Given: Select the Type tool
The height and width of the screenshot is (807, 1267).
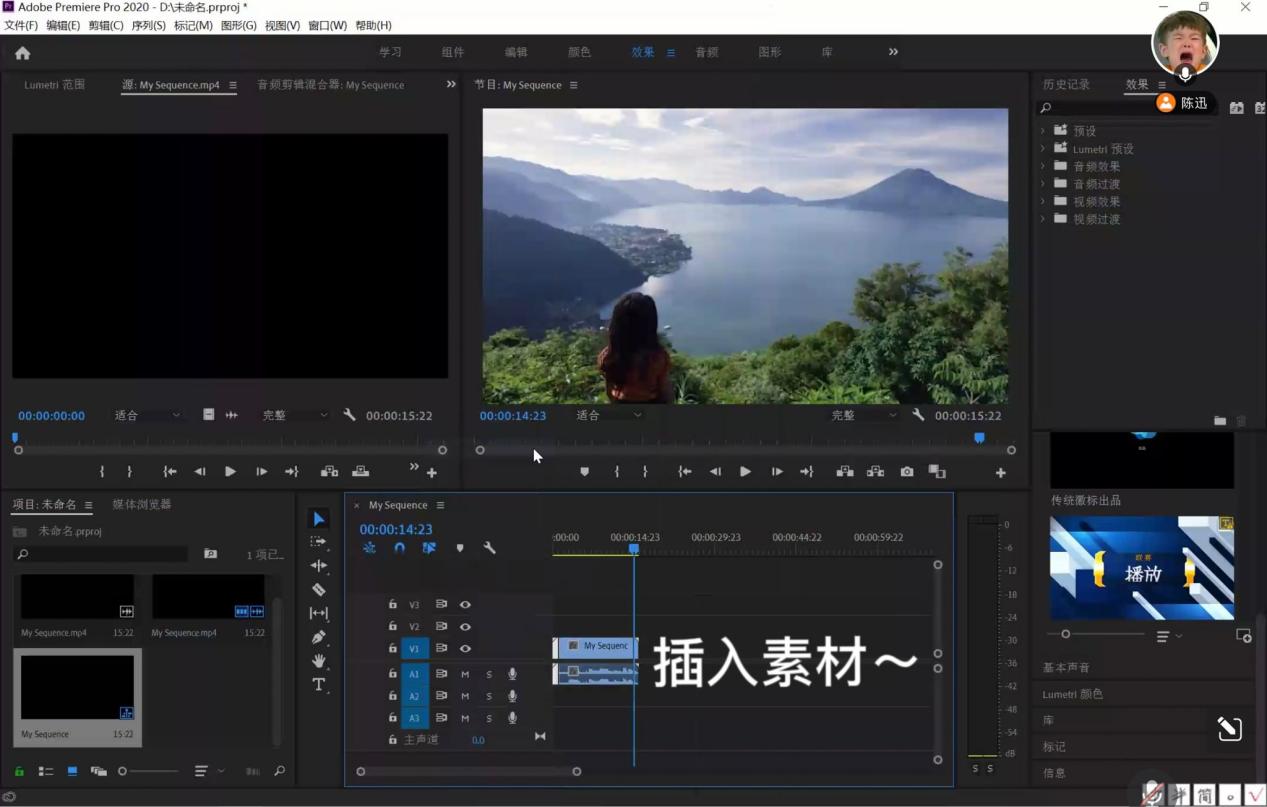Looking at the screenshot, I should tap(319, 685).
